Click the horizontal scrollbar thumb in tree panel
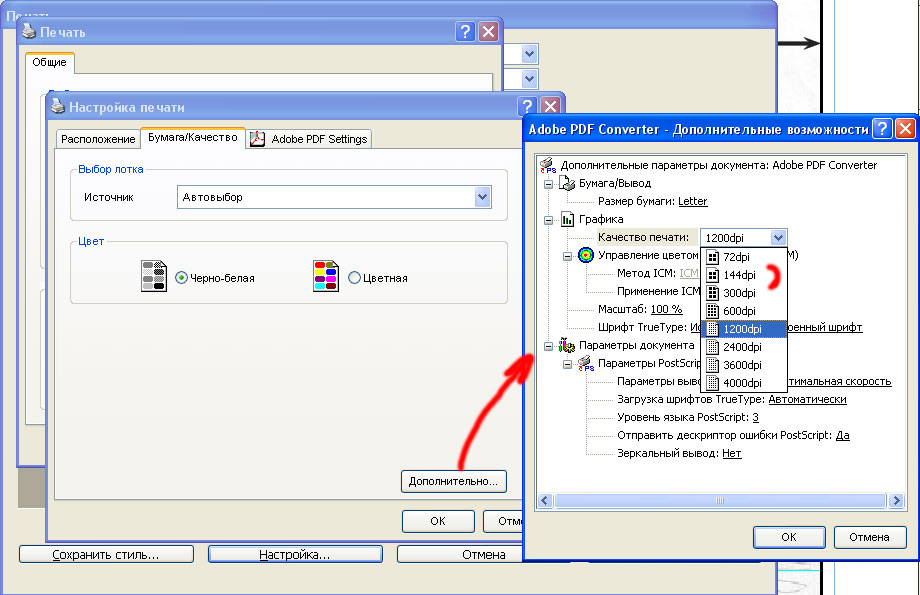 click(720, 501)
